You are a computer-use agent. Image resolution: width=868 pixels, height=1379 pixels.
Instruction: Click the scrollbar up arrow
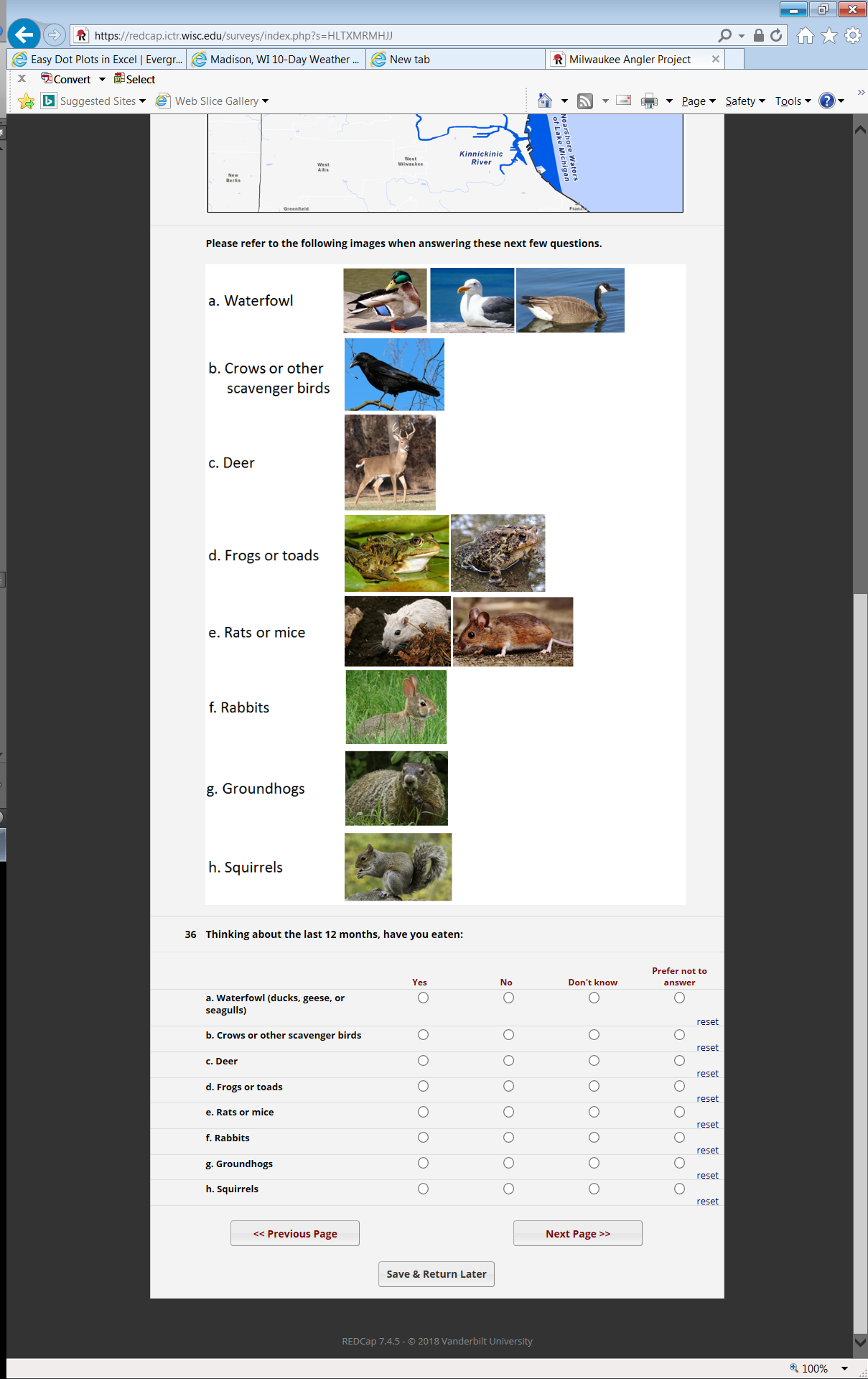(860, 130)
